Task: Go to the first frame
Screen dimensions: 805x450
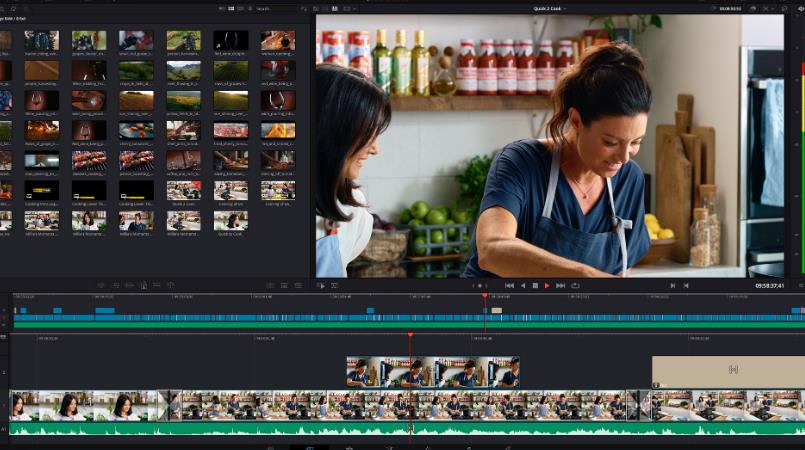Action: click(x=509, y=285)
